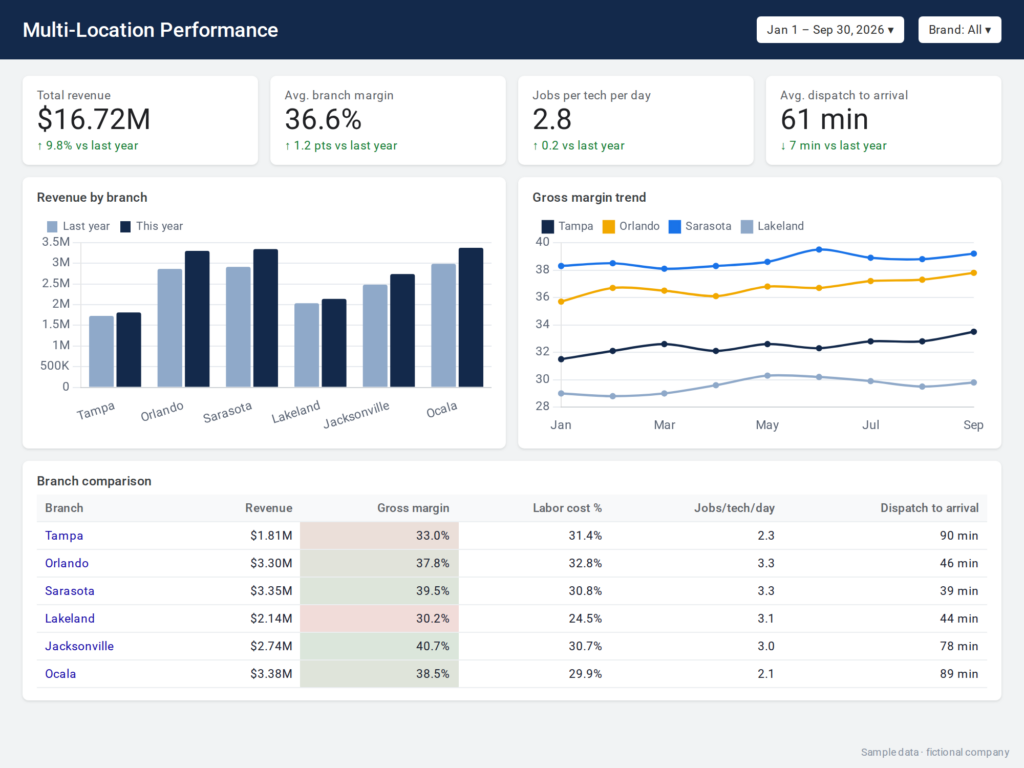The height and width of the screenshot is (768, 1024).
Task: Sort by the Labor cost % column header
Action: coord(567,508)
